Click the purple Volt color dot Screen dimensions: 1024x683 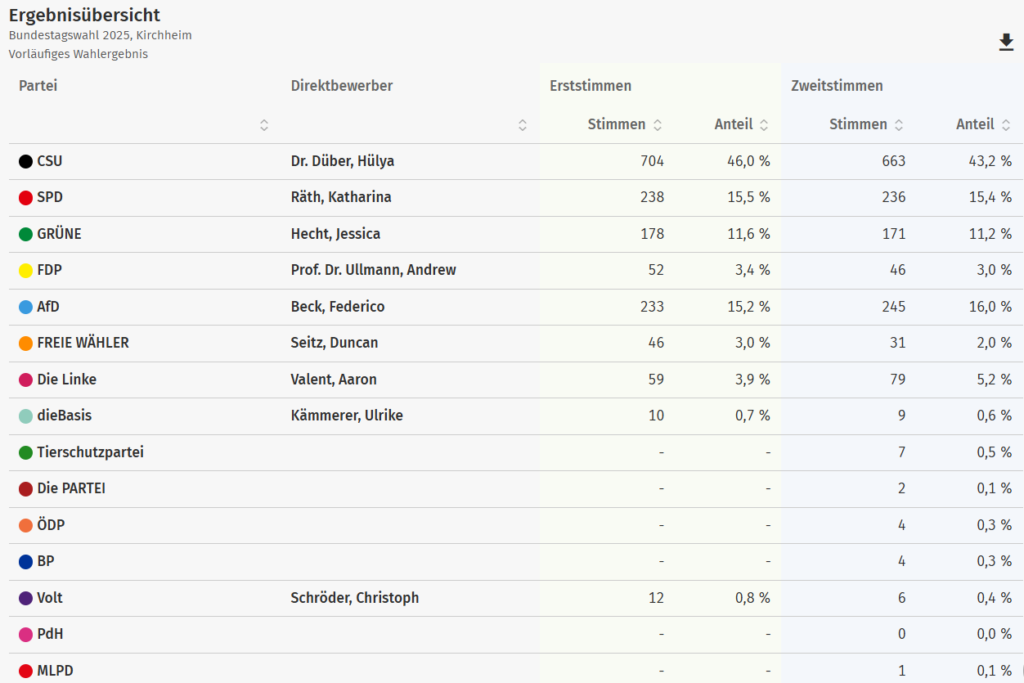tap(25, 598)
